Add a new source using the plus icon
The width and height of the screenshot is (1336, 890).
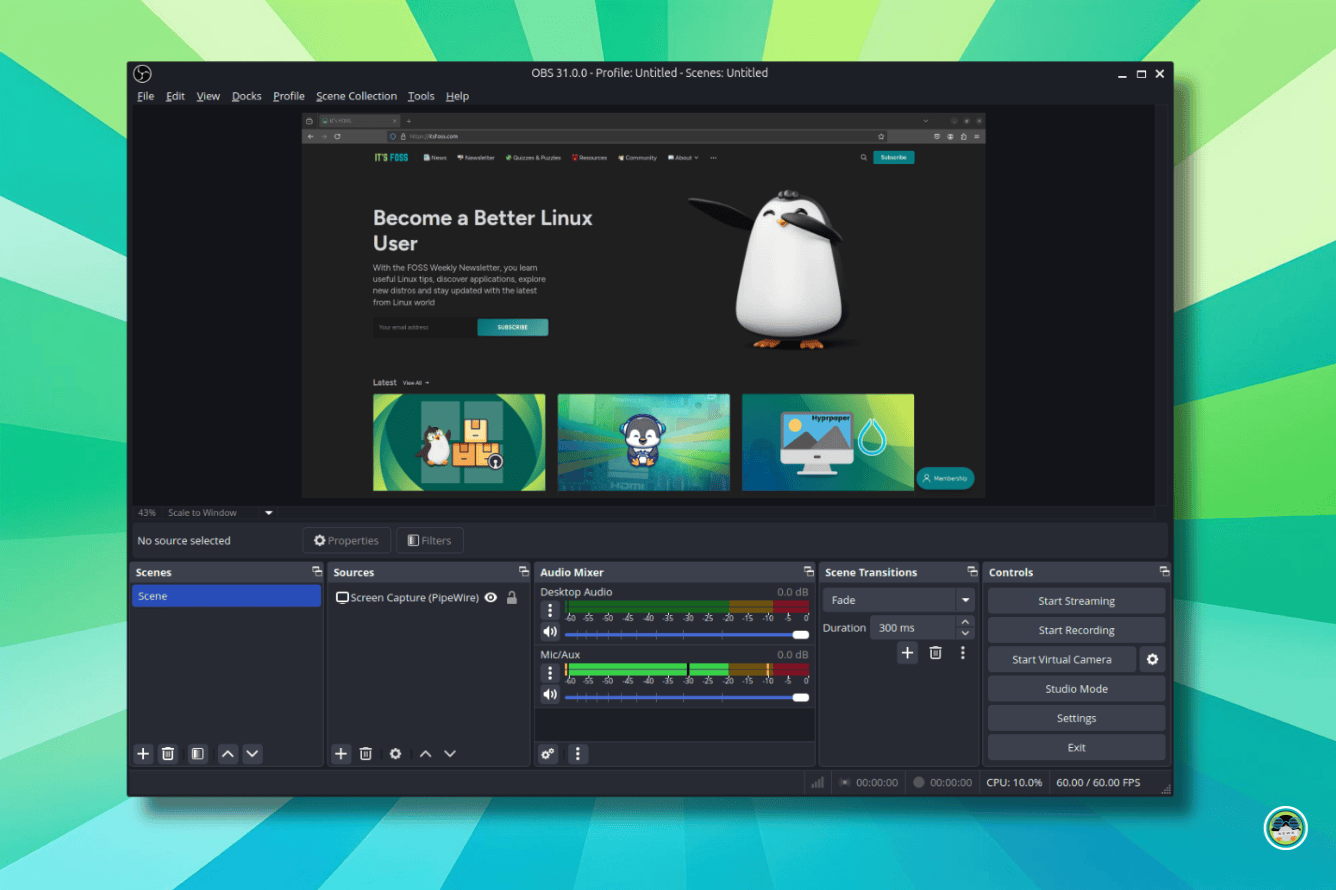click(x=340, y=753)
